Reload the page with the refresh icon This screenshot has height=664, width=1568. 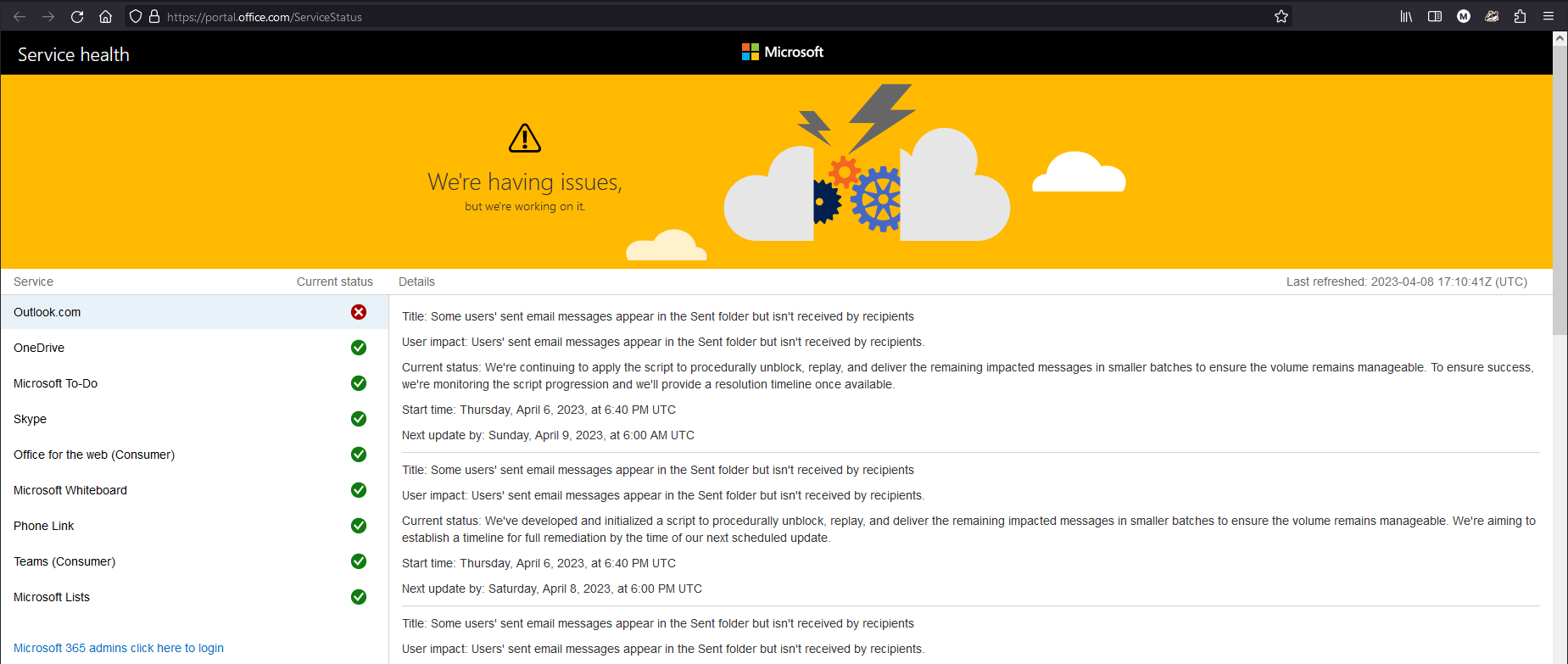pyautogui.click(x=77, y=16)
